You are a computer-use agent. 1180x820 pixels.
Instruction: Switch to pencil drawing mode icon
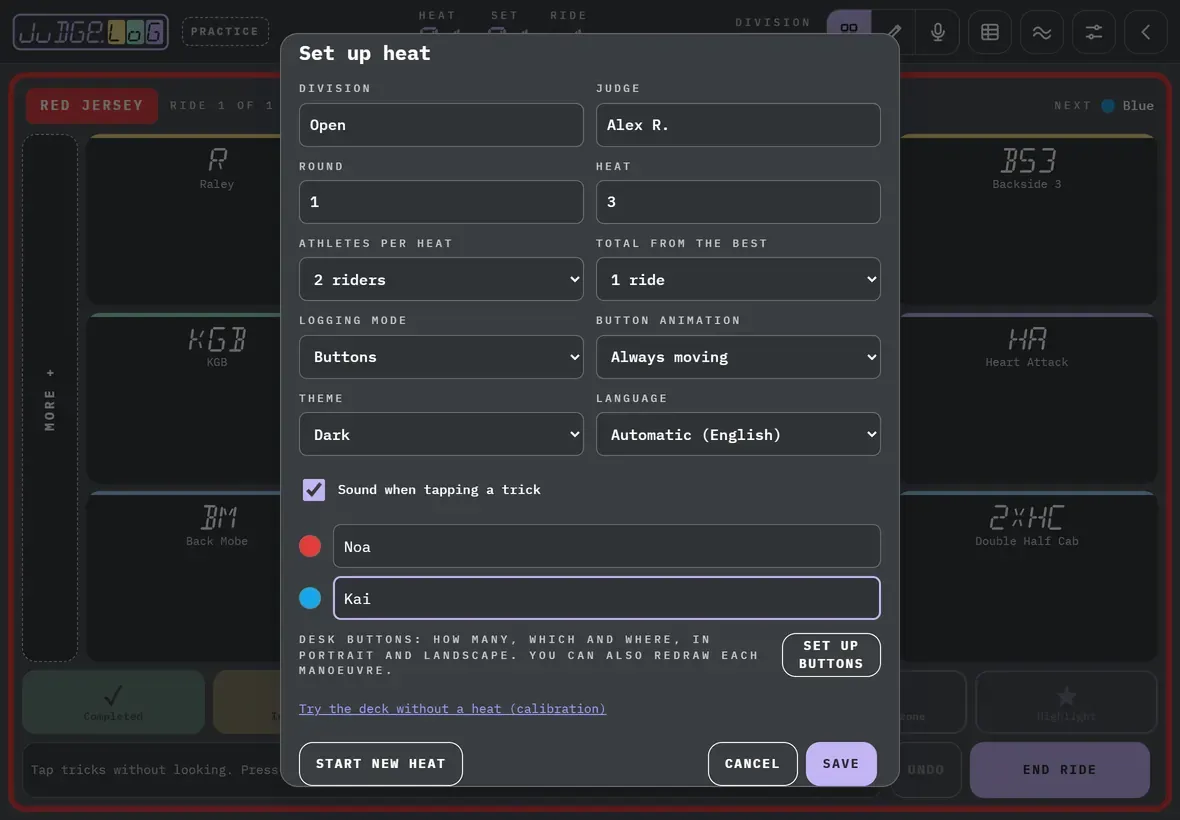pyautogui.click(x=894, y=32)
